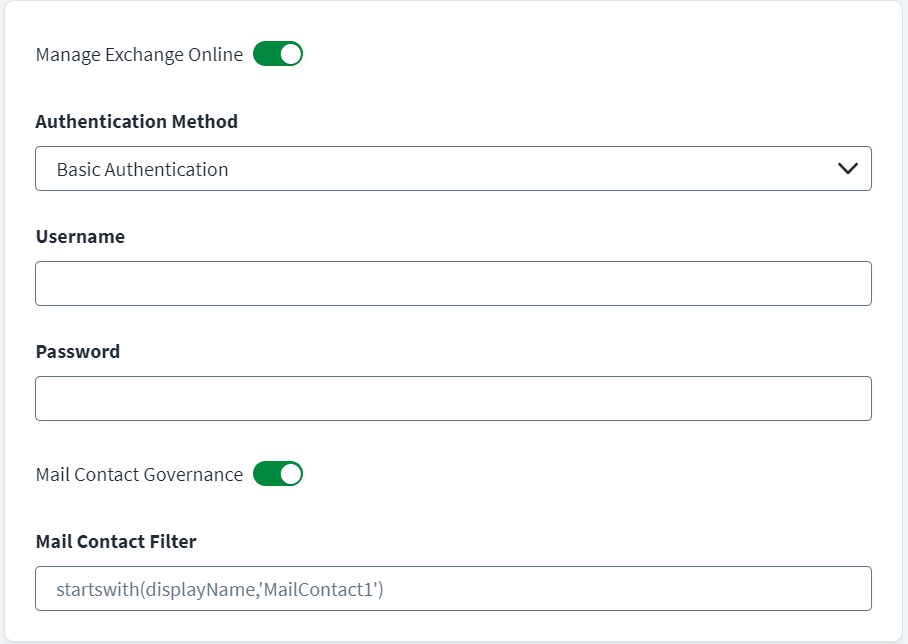Click the chevron arrow in Authentication Method box
Viewport: 908px width, 644px height.
[848, 169]
